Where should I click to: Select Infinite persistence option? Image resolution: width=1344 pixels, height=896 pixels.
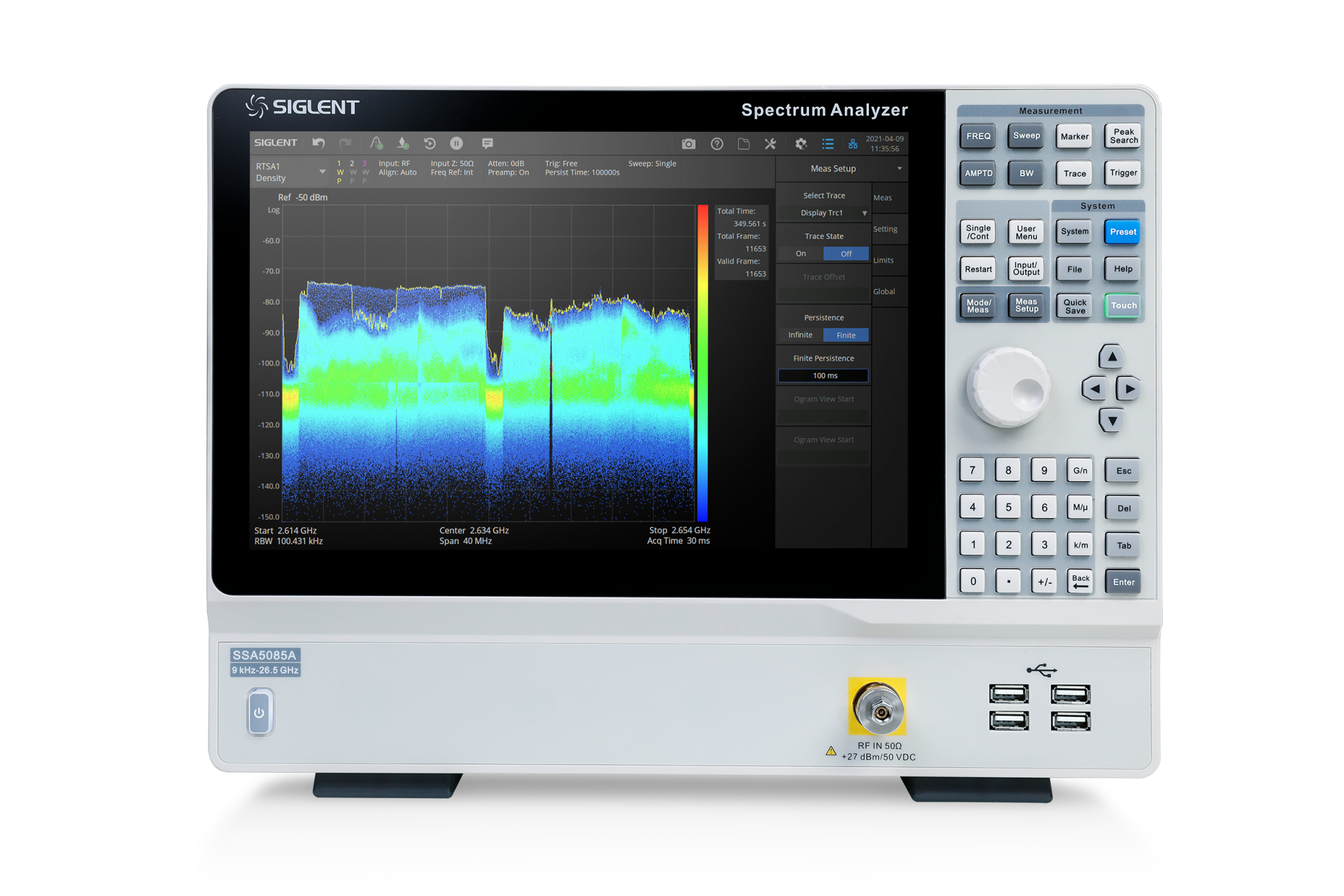pos(800,335)
